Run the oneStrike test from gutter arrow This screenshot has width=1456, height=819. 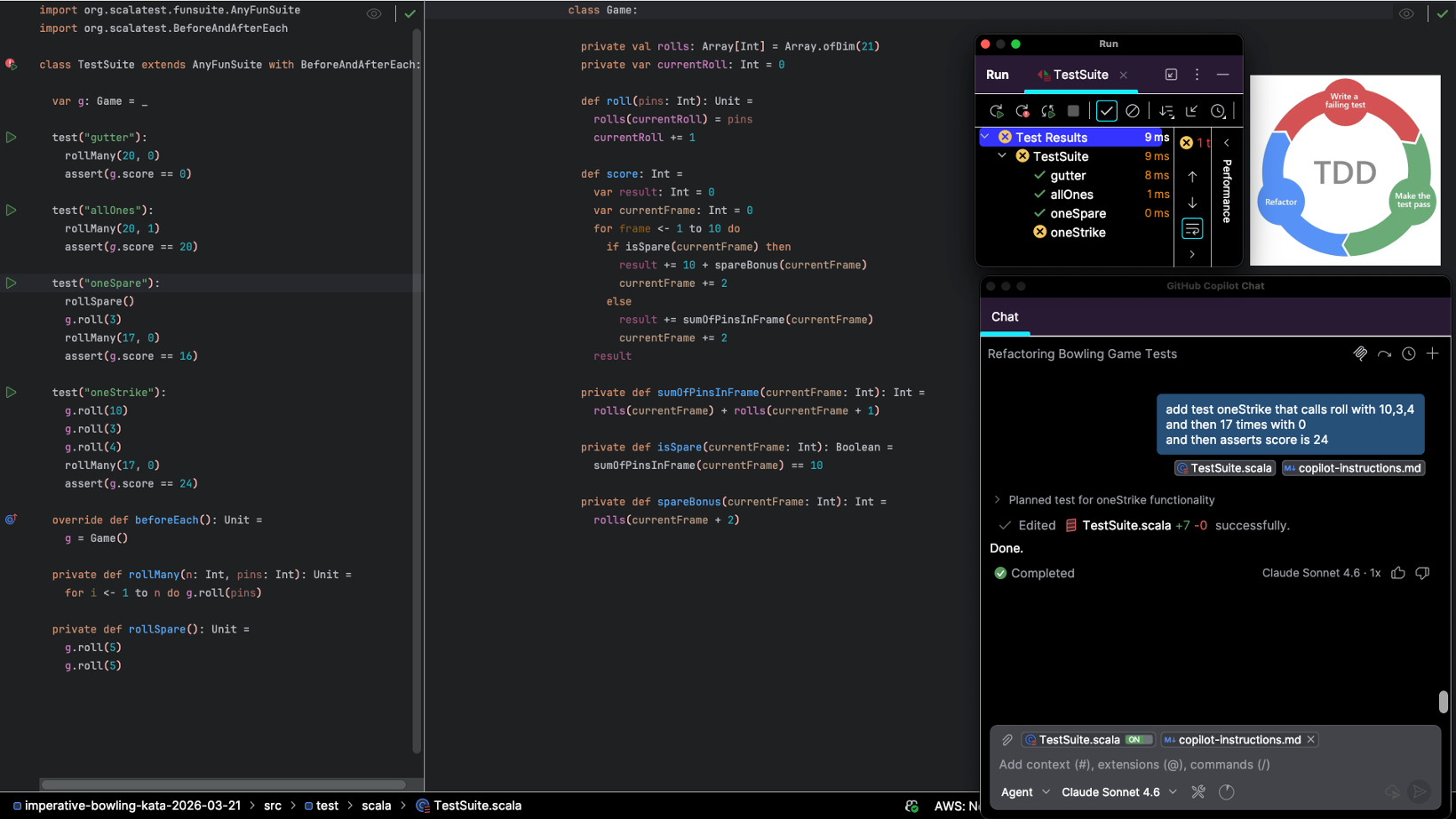point(12,392)
